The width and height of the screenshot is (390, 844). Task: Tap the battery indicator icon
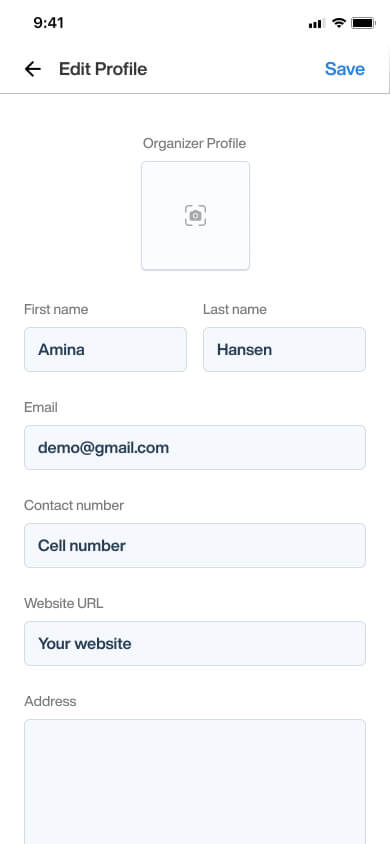pos(363,23)
